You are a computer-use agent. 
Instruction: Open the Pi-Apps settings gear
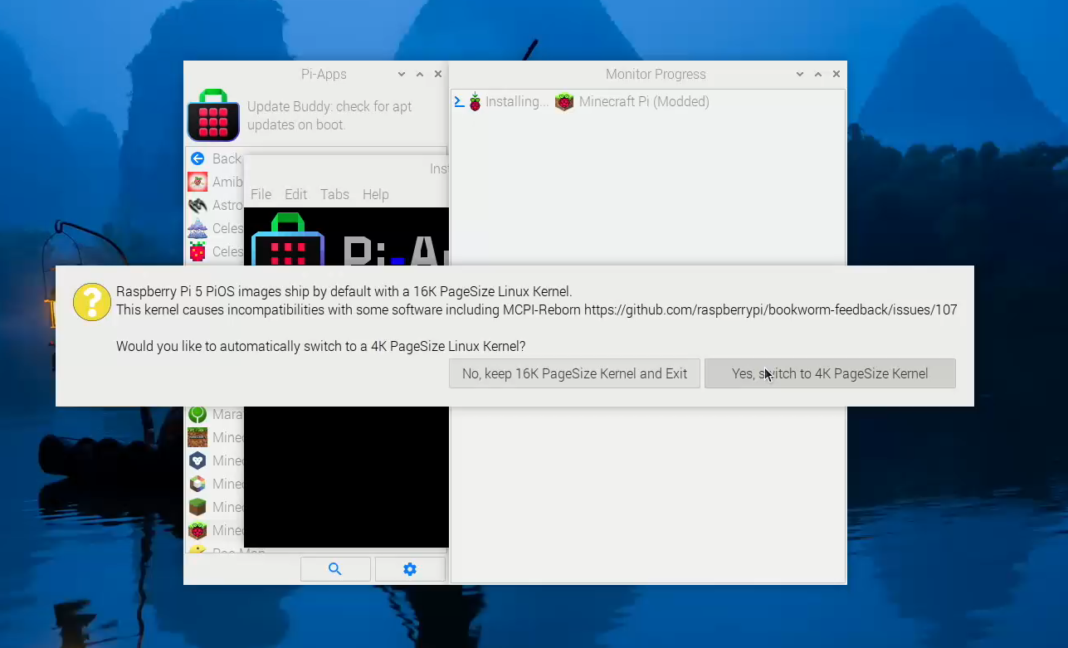pyautogui.click(x=409, y=568)
